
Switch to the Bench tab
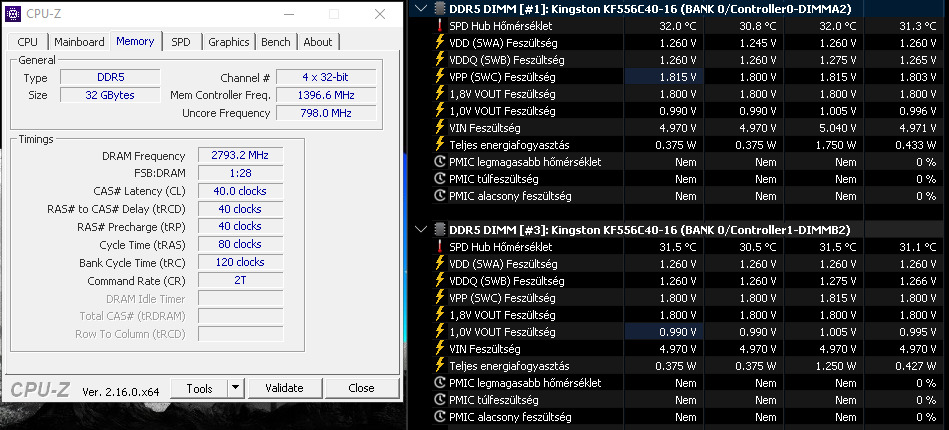[275, 42]
